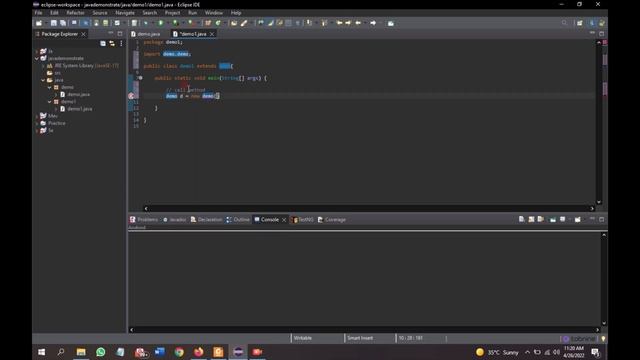The height and width of the screenshot is (360, 640).
Task: Click the Back navigation arrow in the toolbar
Action: click(358, 23)
